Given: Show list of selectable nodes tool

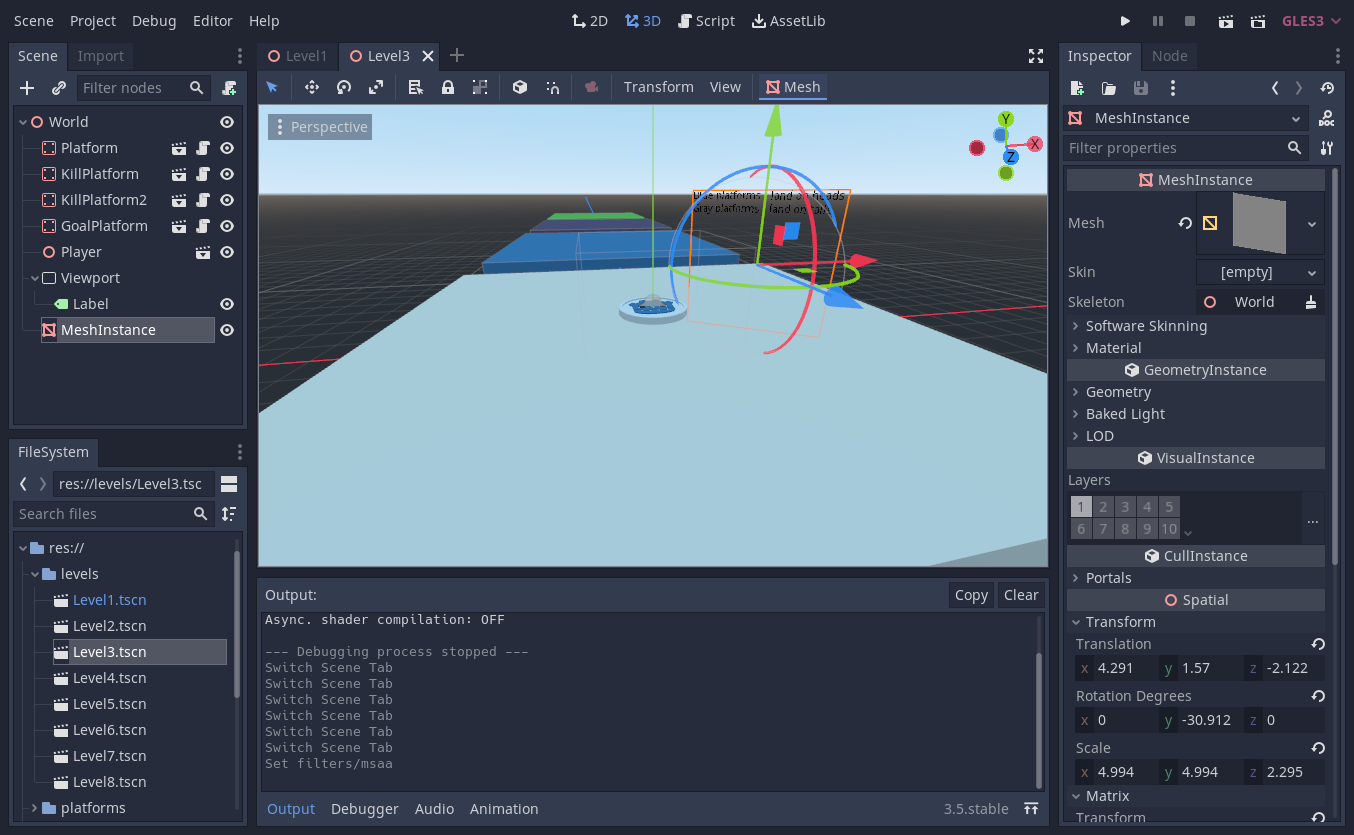Looking at the screenshot, I should point(416,87).
